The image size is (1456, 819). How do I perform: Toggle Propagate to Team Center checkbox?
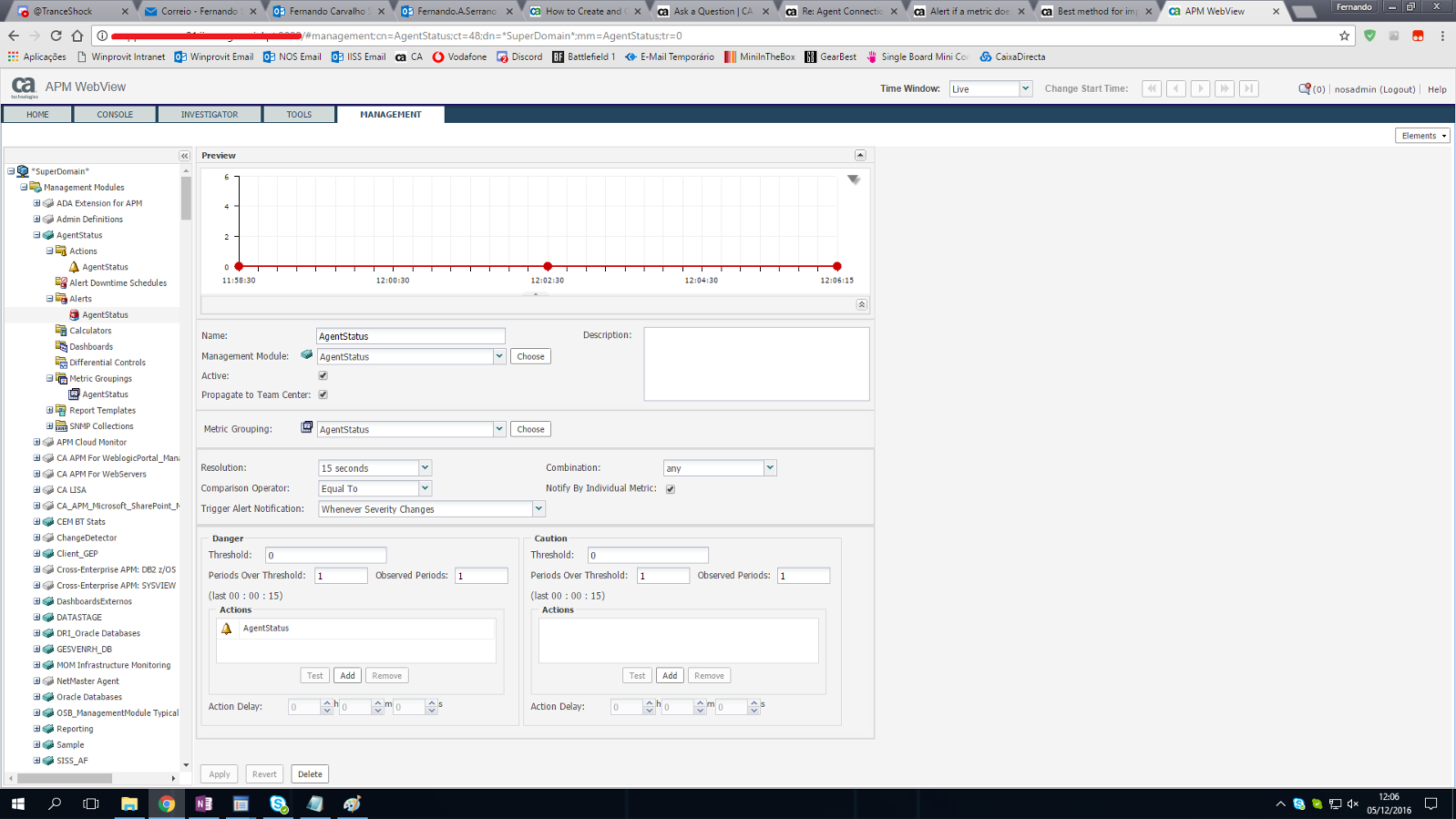tap(323, 394)
